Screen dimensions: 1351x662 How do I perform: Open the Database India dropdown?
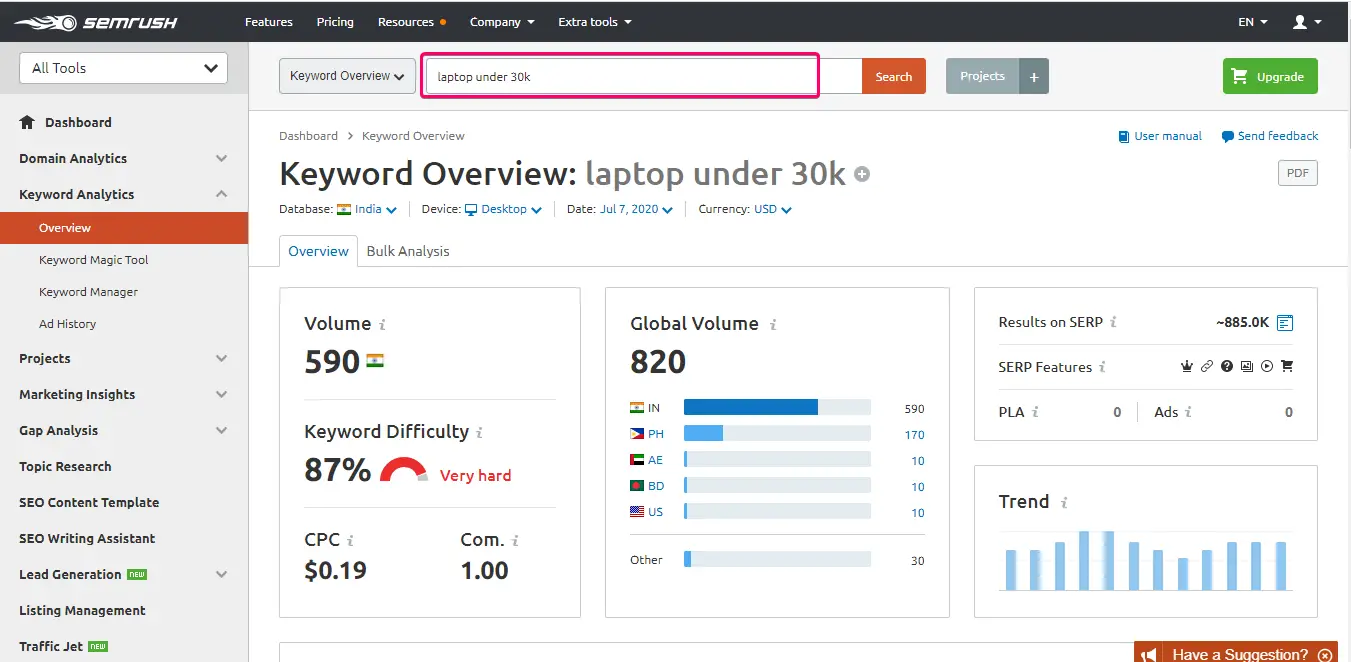pyautogui.click(x=367, y=209)
